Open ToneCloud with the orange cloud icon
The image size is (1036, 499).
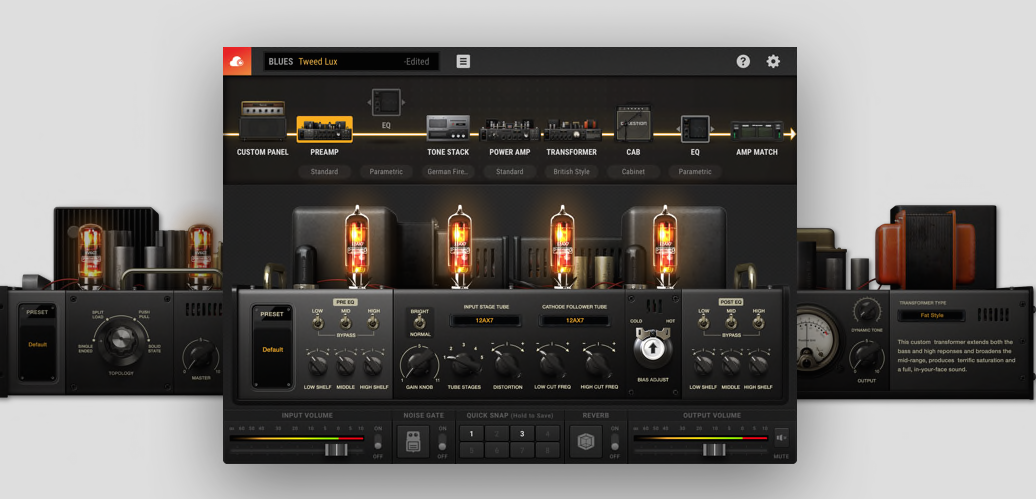pyautogui.click(x=237, y=61)
